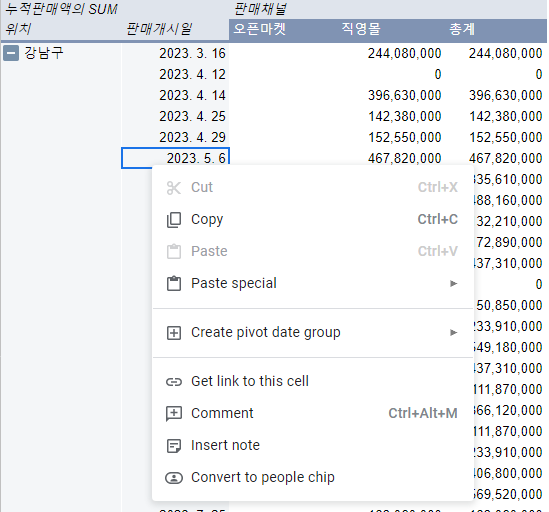The image size is (549, 512).
Task: Select the 오픈마켓 column header
Action: (260, 29)
